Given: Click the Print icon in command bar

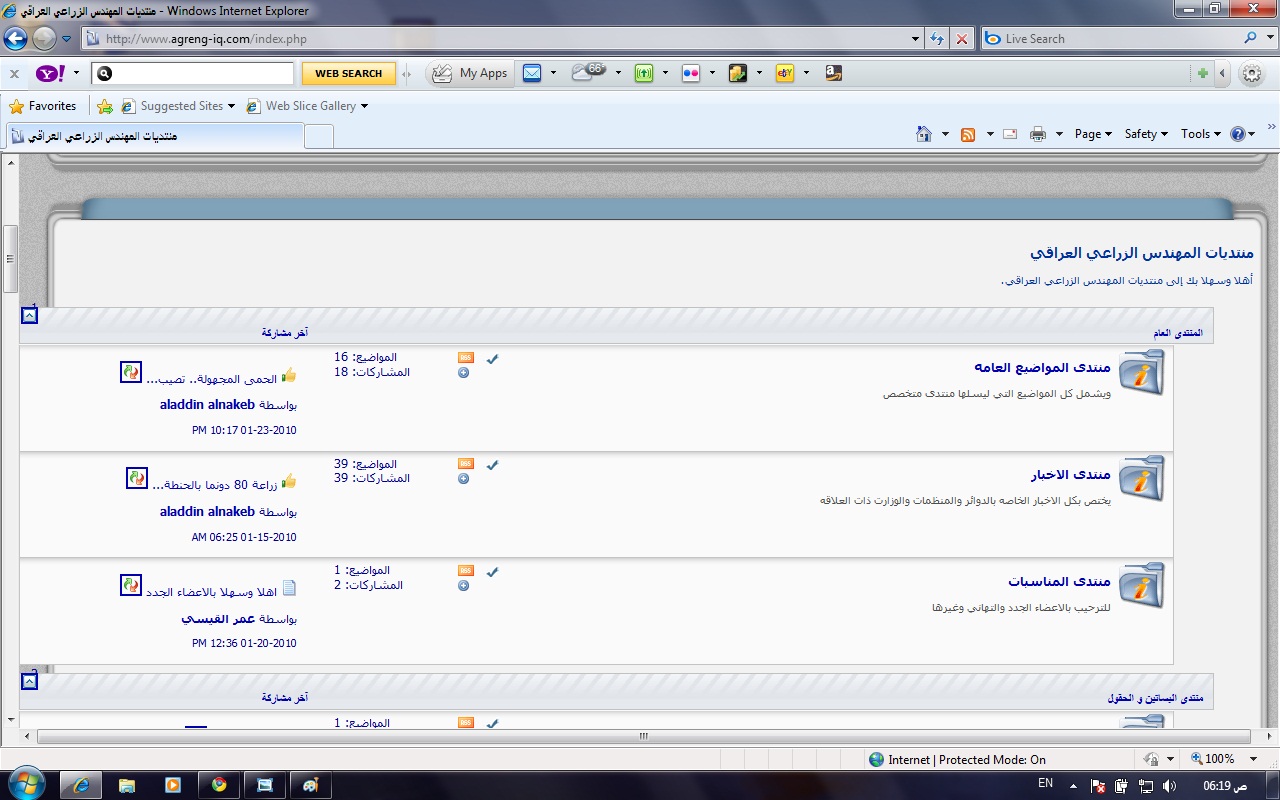Looking at the screenshot, I should point(1038,134).
